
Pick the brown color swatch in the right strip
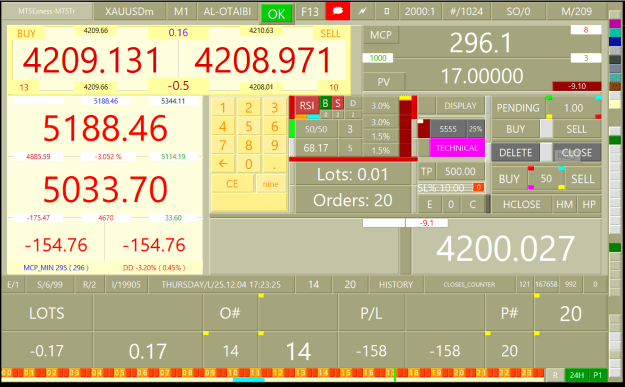(615, 86)
